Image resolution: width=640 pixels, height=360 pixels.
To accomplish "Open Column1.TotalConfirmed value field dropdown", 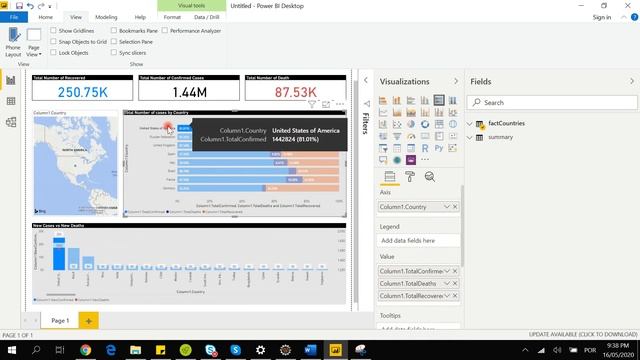I will (447, 271).
